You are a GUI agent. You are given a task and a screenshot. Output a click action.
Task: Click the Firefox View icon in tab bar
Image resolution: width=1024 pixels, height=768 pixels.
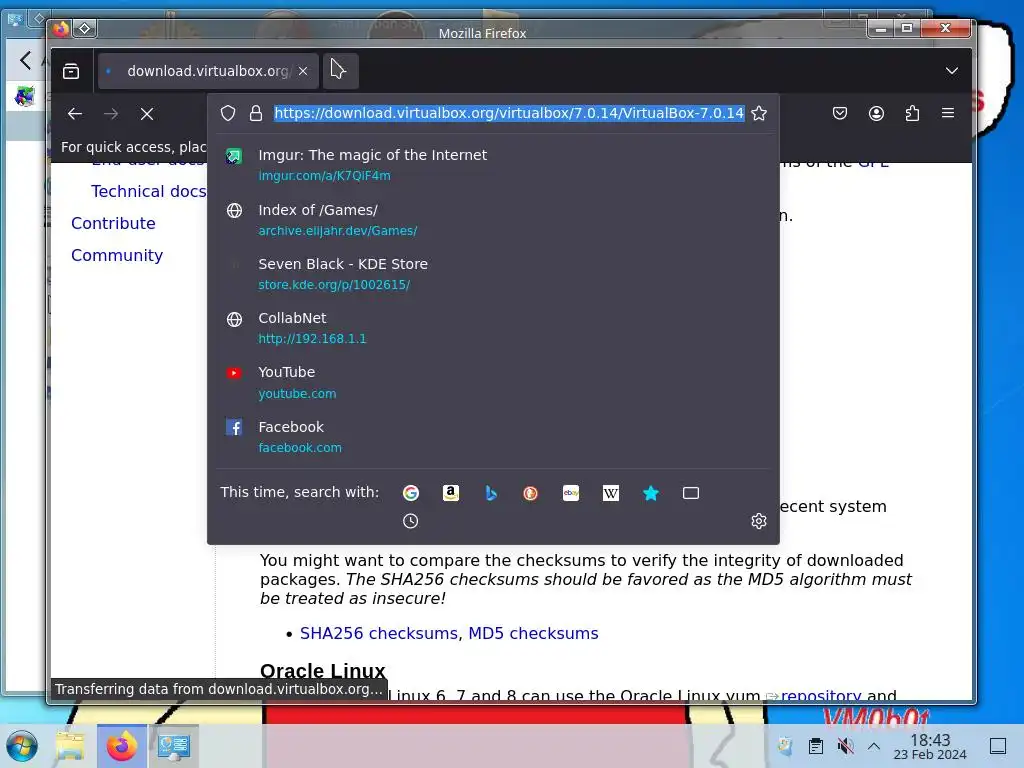[71, 71]
